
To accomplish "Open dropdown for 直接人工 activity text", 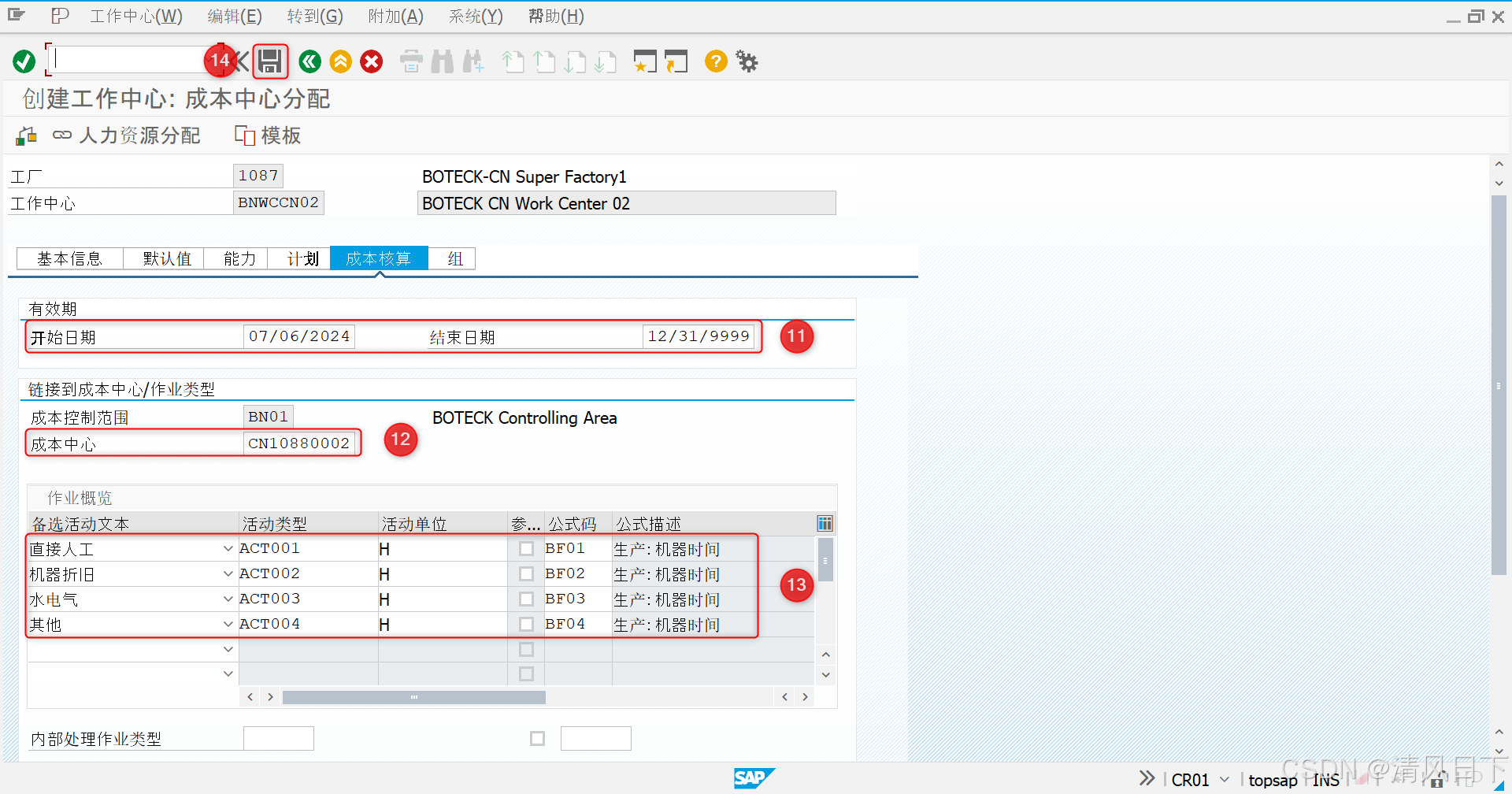I will tap(228, 549).
